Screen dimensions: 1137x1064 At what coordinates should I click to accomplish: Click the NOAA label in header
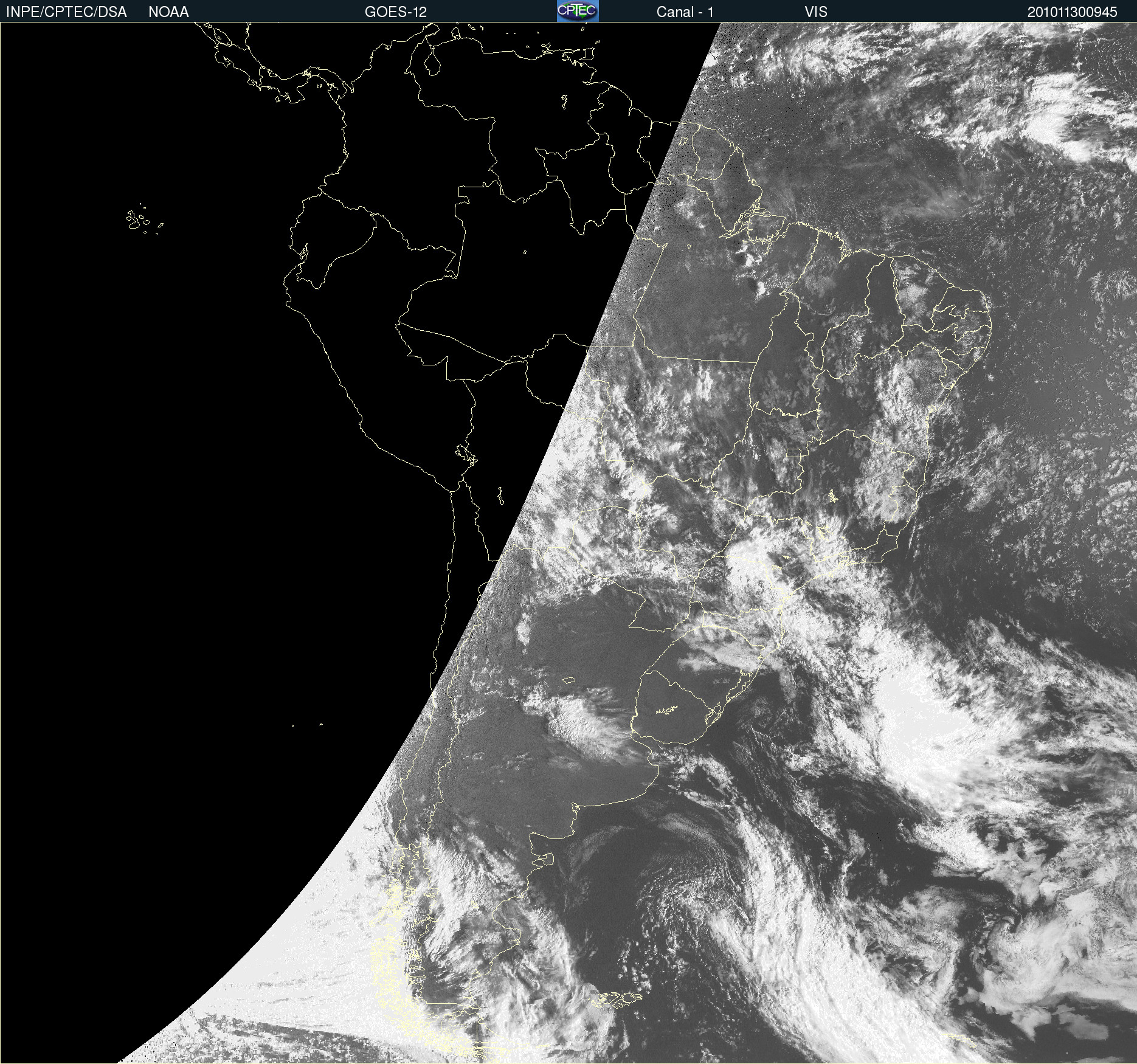(x=168, y=12)
